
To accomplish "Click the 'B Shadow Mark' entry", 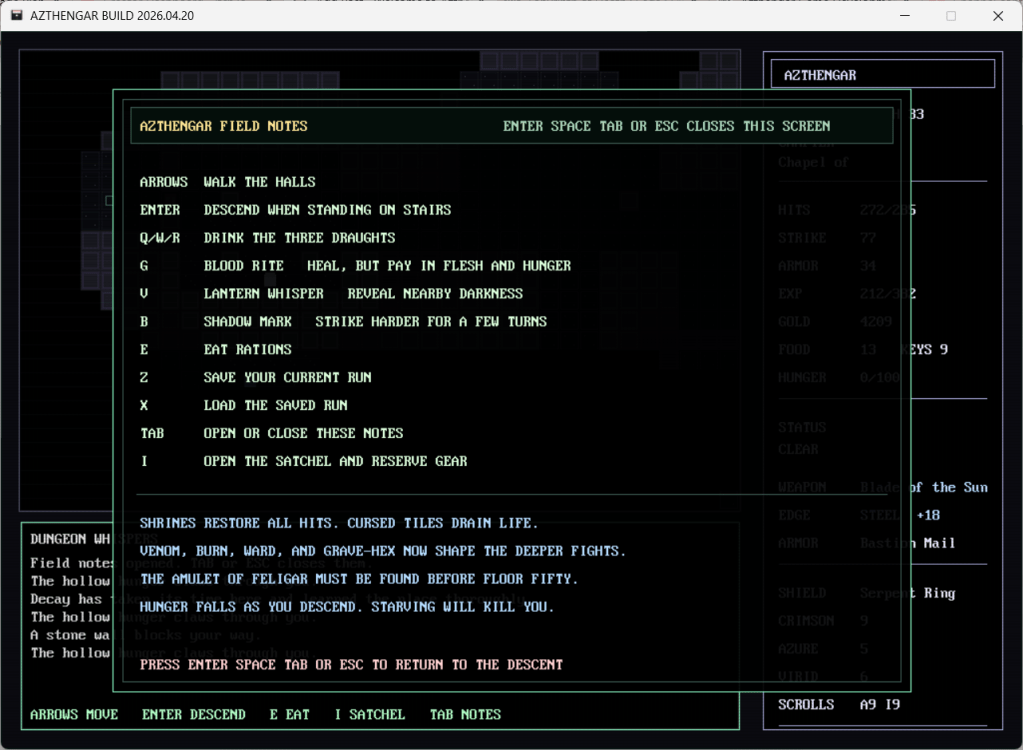I will click(343, 322).
